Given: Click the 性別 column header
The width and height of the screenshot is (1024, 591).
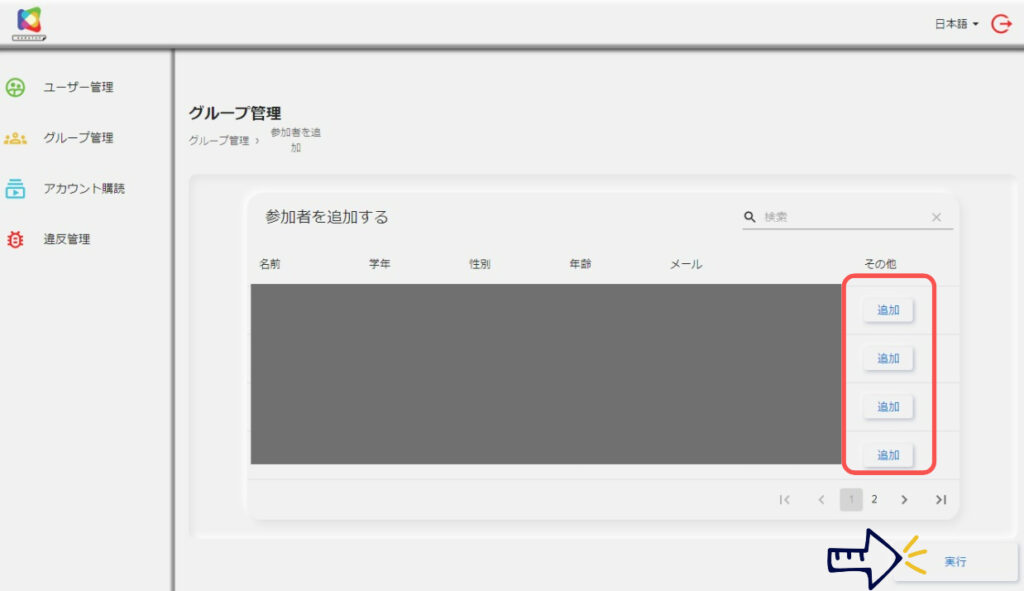Looking at the screenshot, I should [480, 264].
